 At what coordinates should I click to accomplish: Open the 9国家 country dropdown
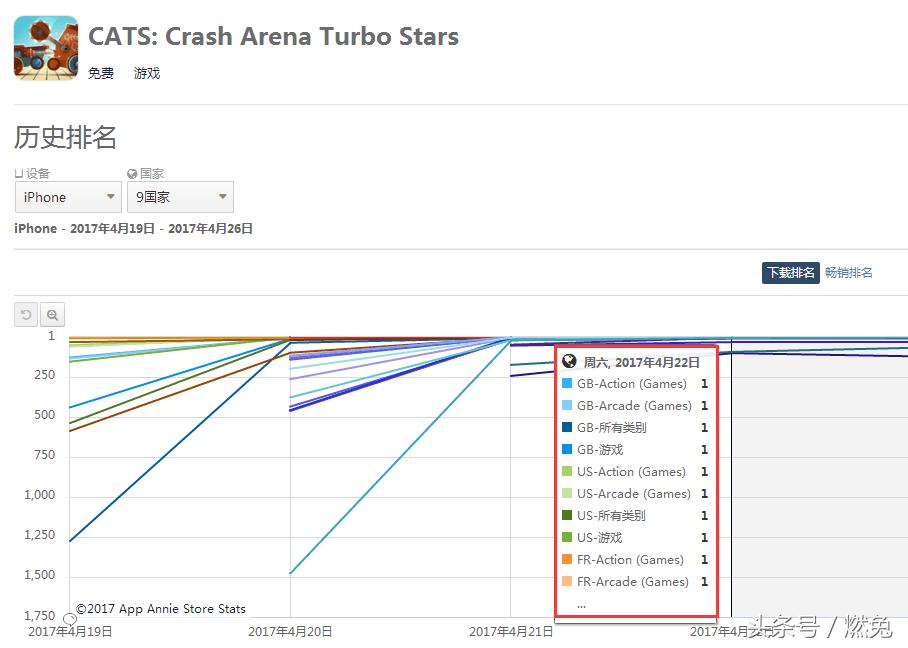click(181, 197)
